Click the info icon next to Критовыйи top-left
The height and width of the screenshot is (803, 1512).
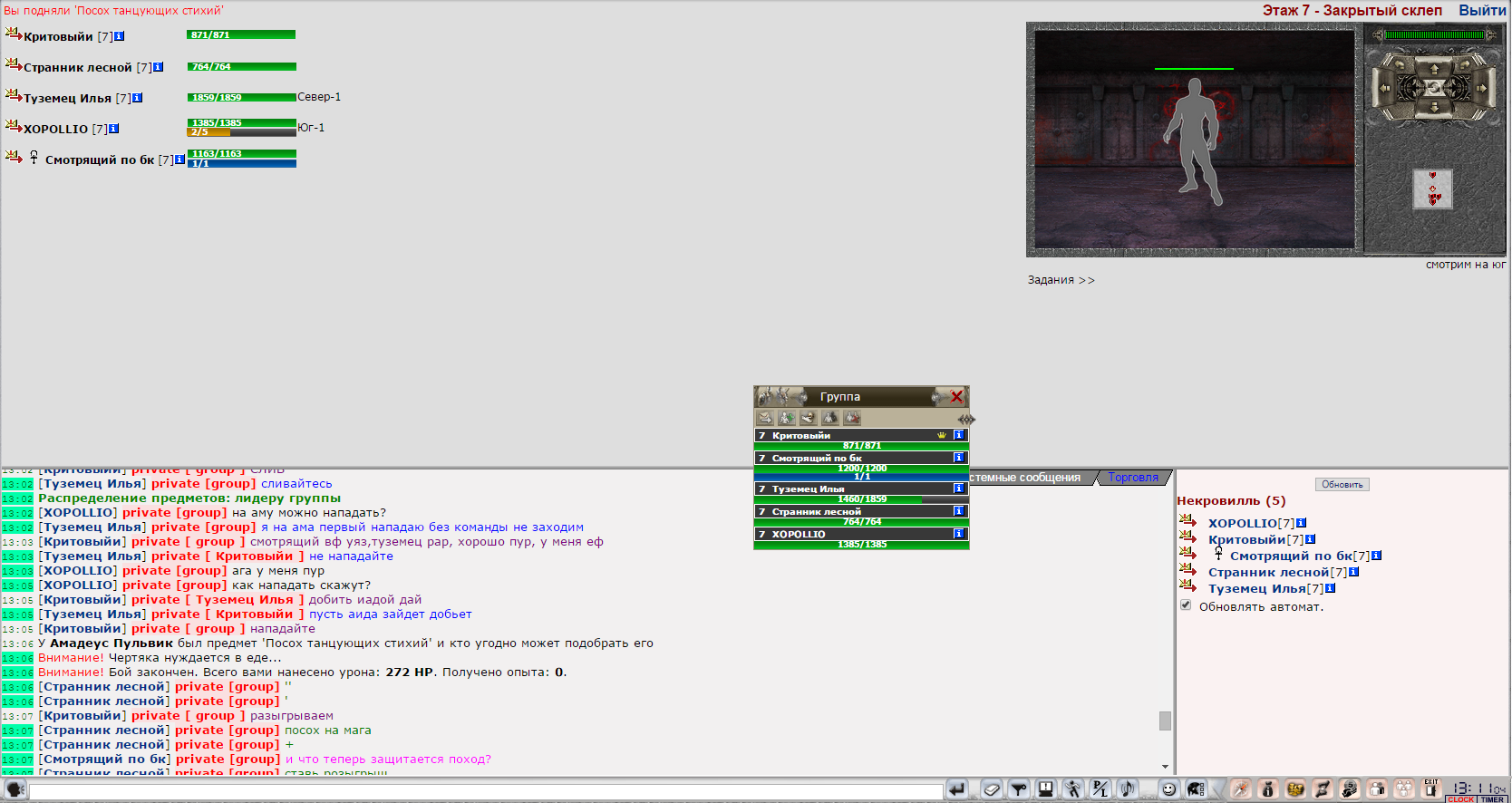point(119,36)
